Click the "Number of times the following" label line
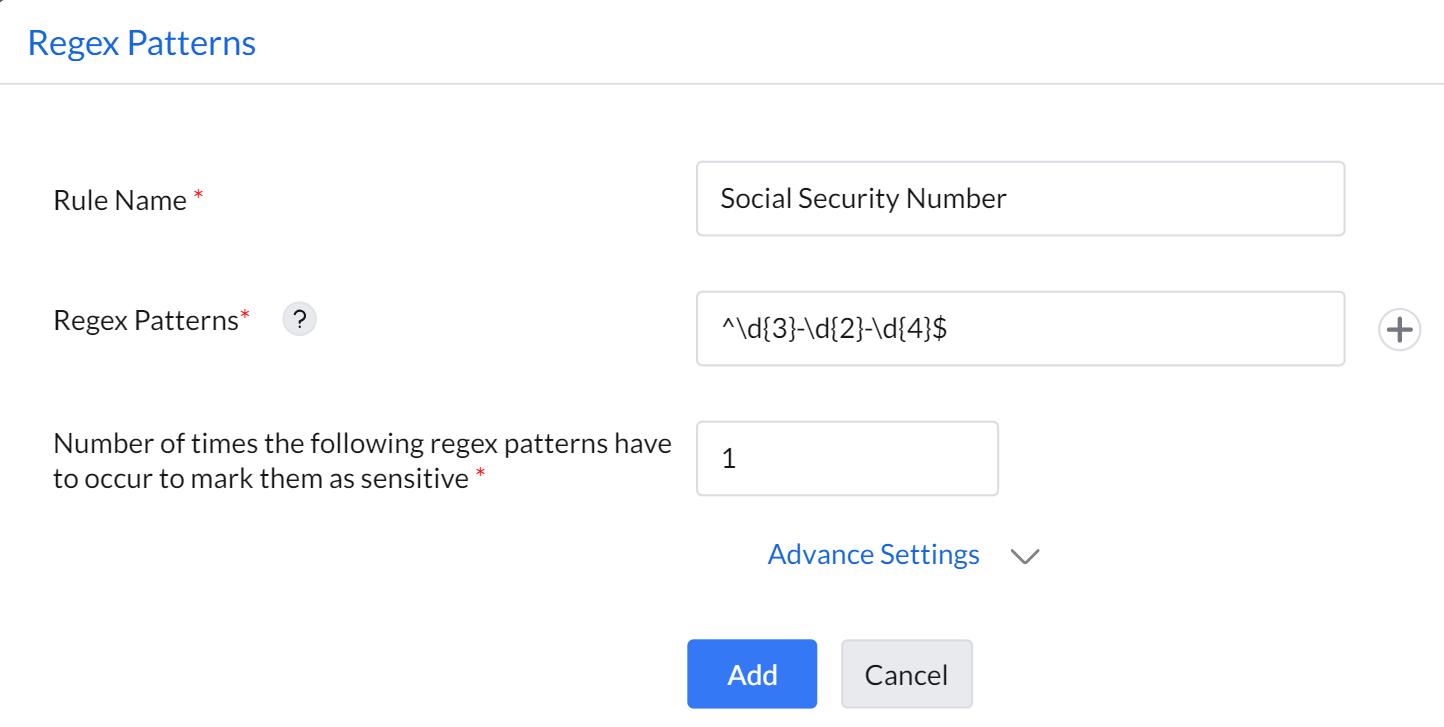 pos(362,444)
